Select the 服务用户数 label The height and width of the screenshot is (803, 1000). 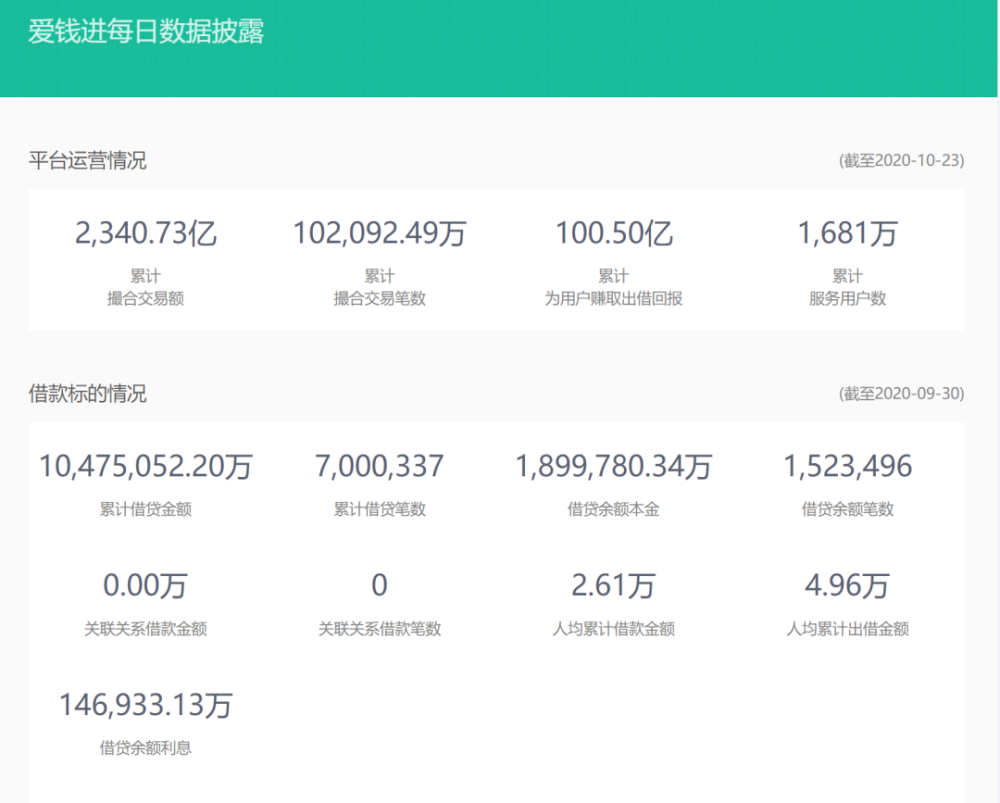coord(848,298)
